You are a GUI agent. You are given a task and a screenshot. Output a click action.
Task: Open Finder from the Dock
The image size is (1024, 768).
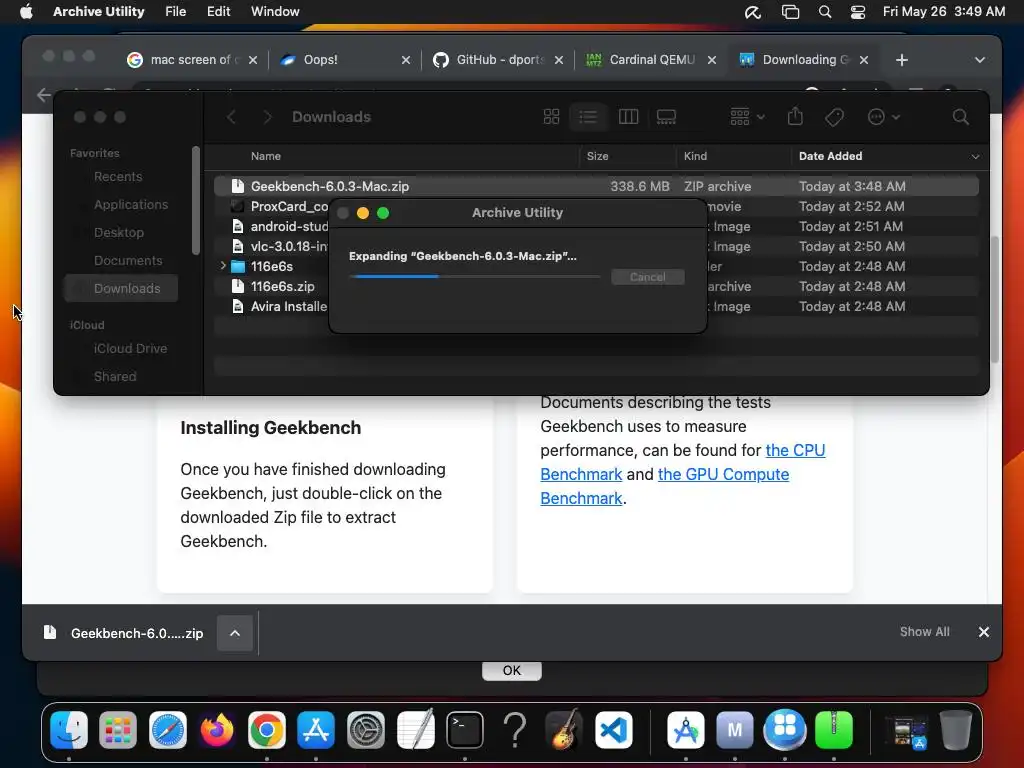69,729
